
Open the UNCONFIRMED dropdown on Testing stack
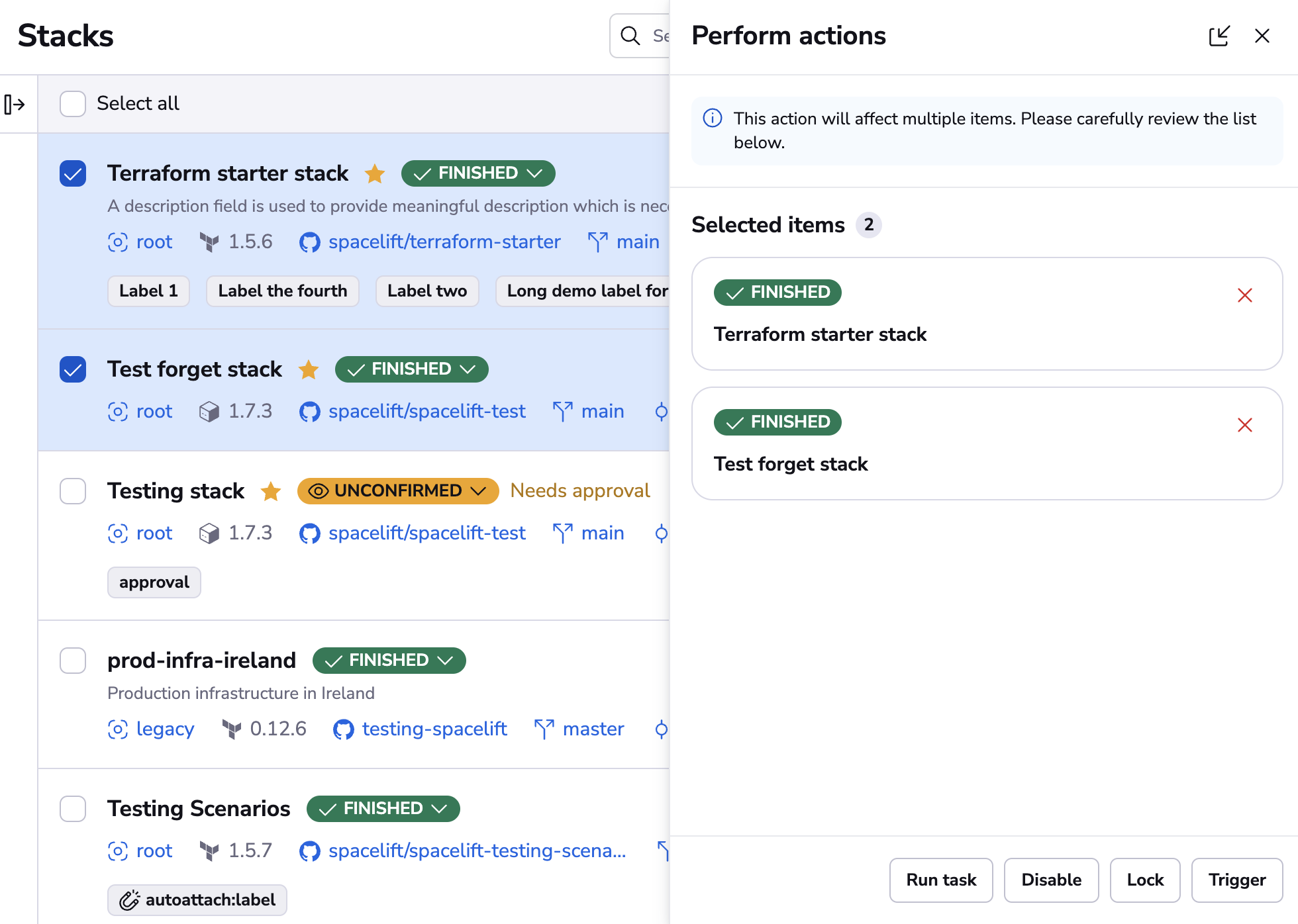click(479, 491)
